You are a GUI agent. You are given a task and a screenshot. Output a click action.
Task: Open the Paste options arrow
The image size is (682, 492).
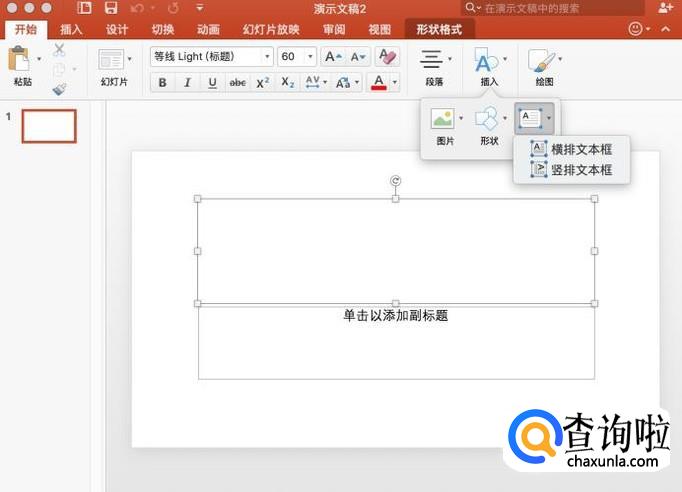(39, 59)
